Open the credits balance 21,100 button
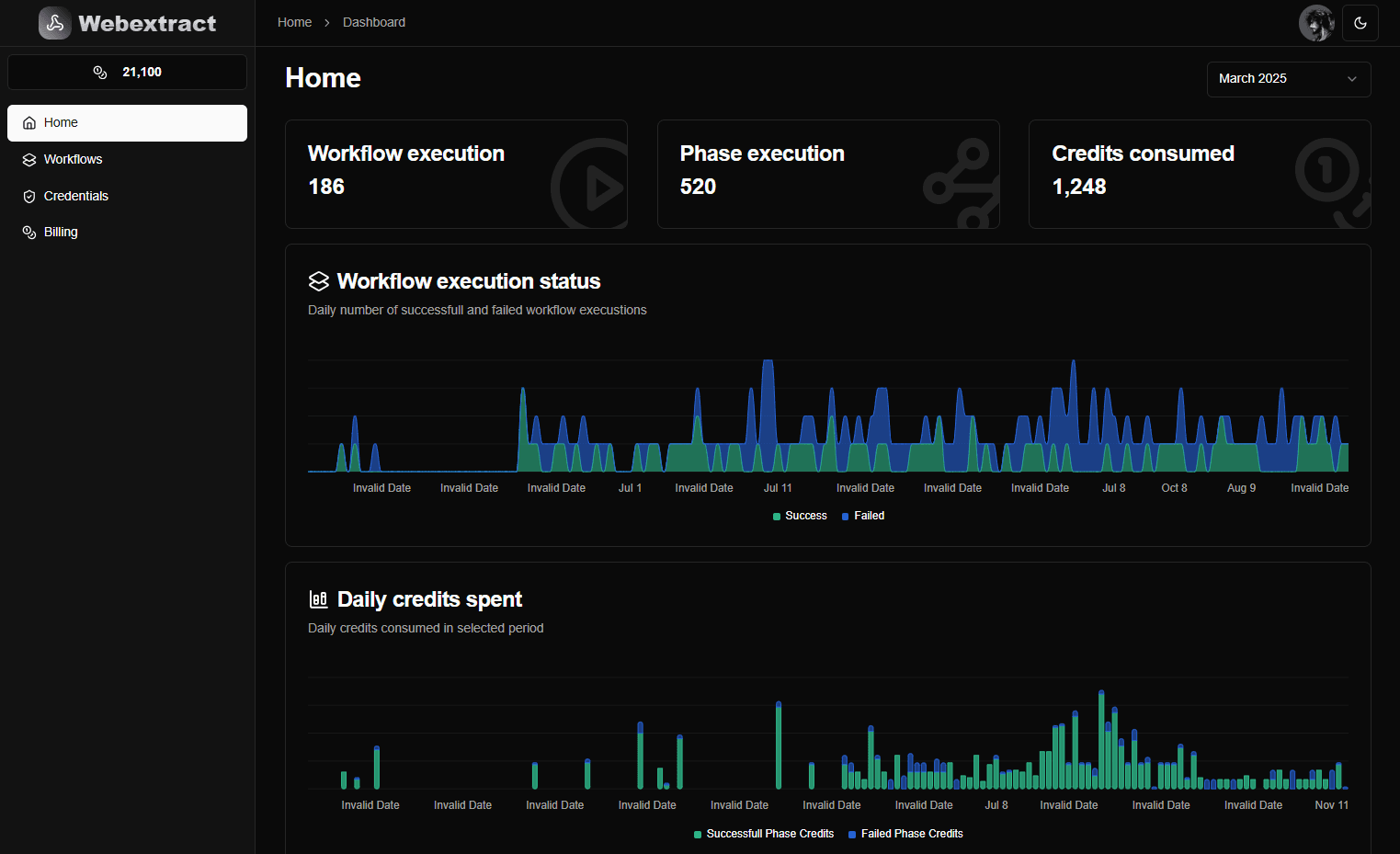1400x854 pixels. pos(127,72)
